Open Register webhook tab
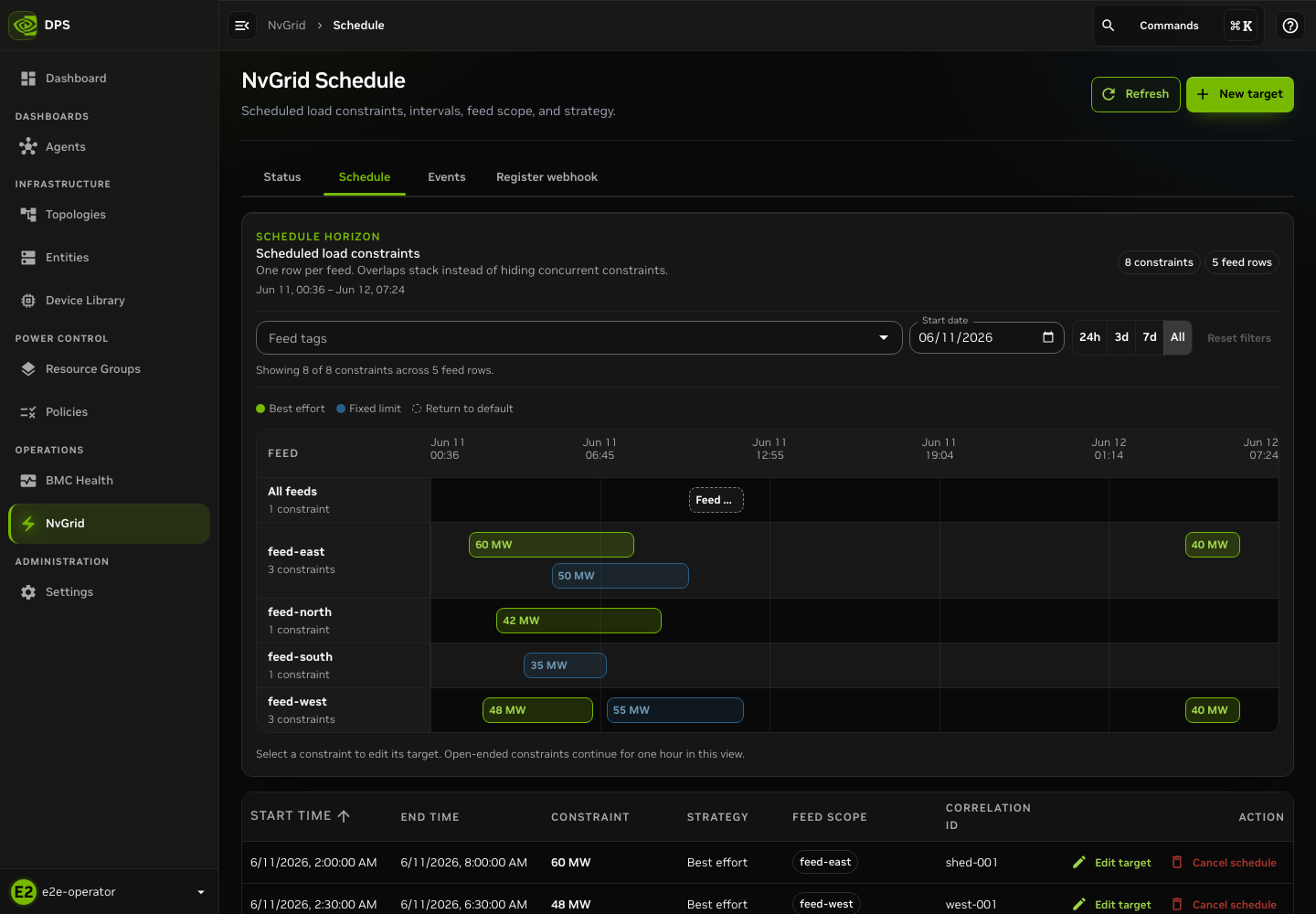 tap(547, 177)
